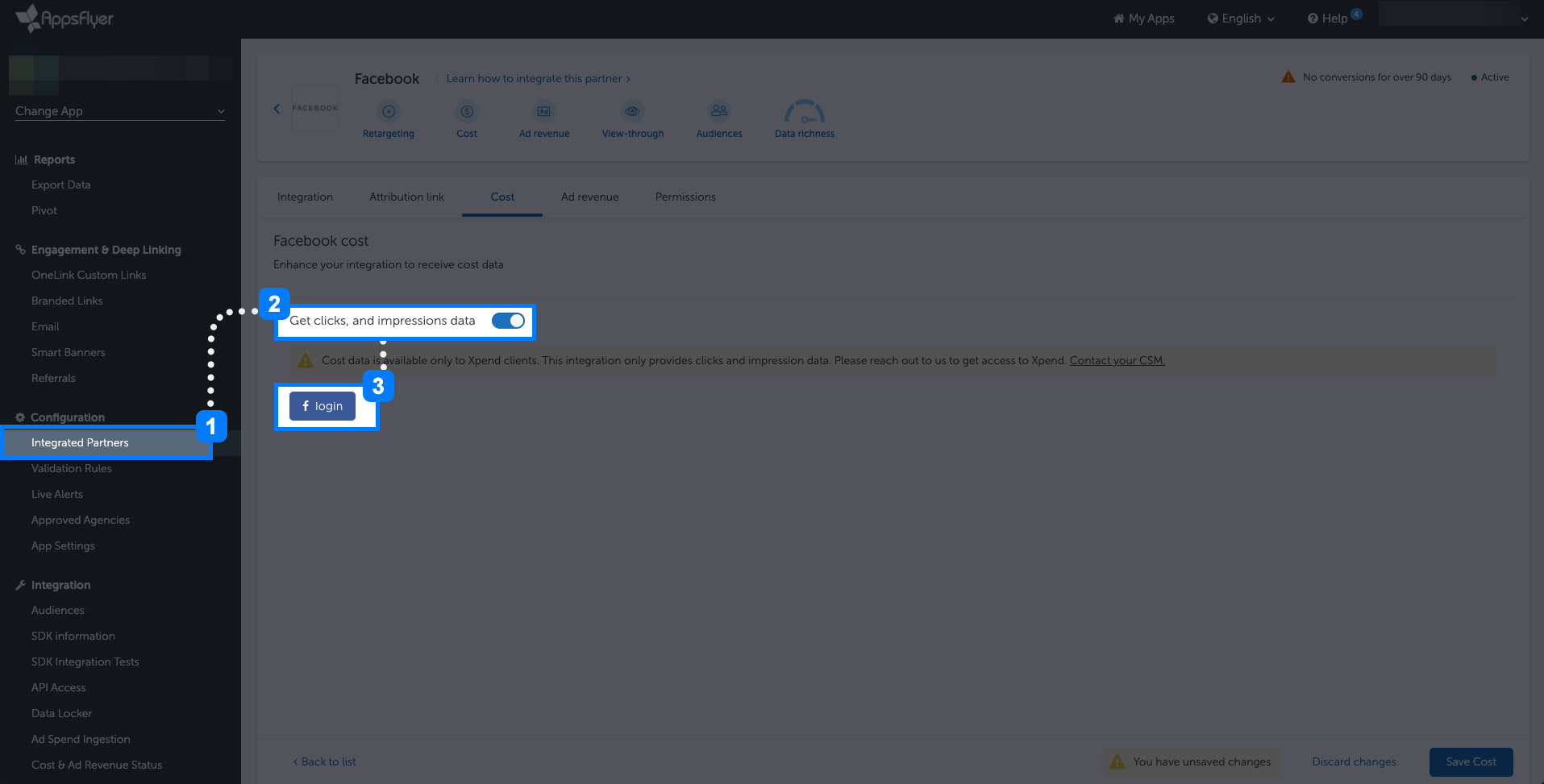Open the Help menu
Screen dimensions: 1544x784
1328,19
